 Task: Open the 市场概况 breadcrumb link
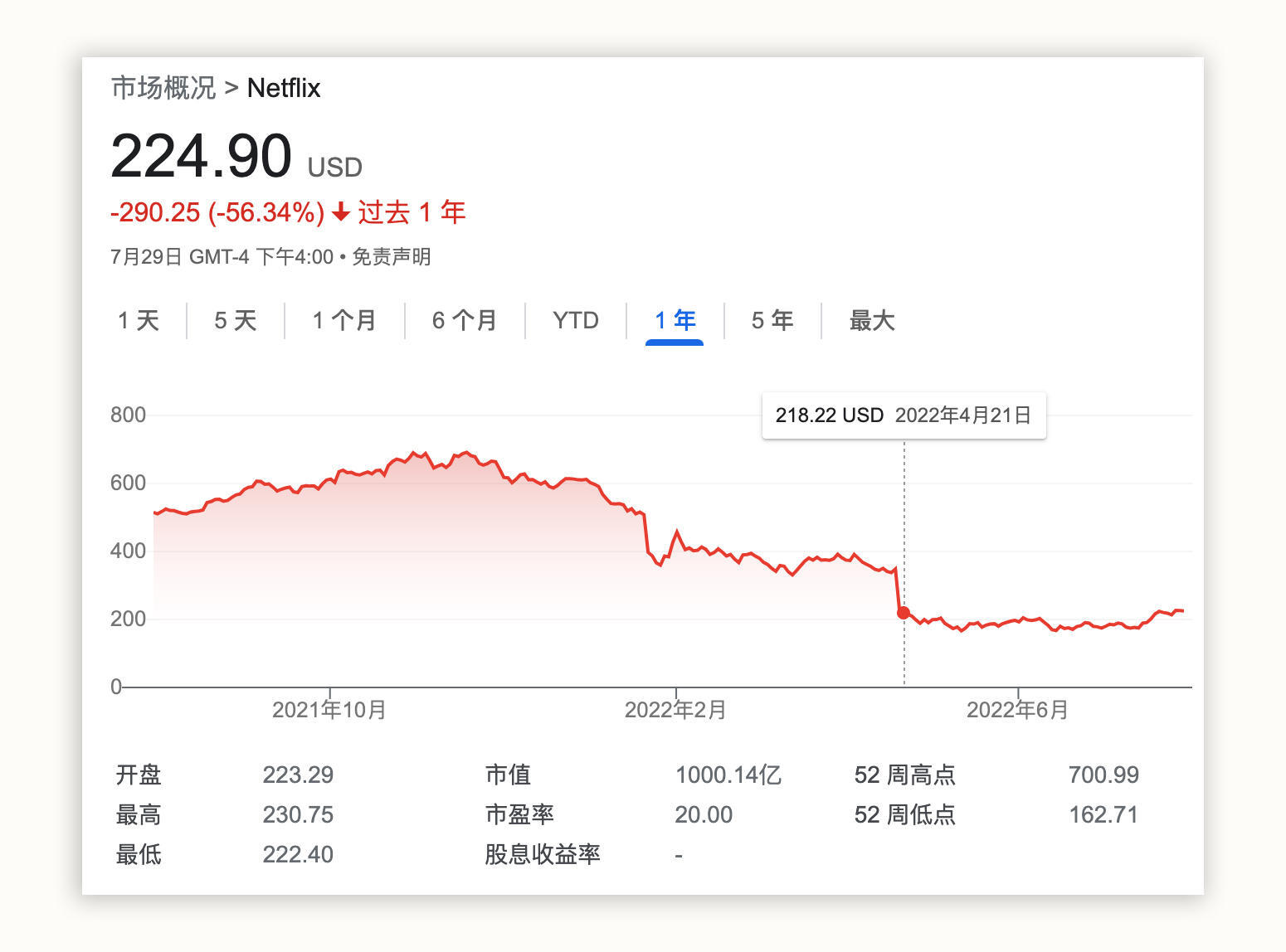click(163, 88)
